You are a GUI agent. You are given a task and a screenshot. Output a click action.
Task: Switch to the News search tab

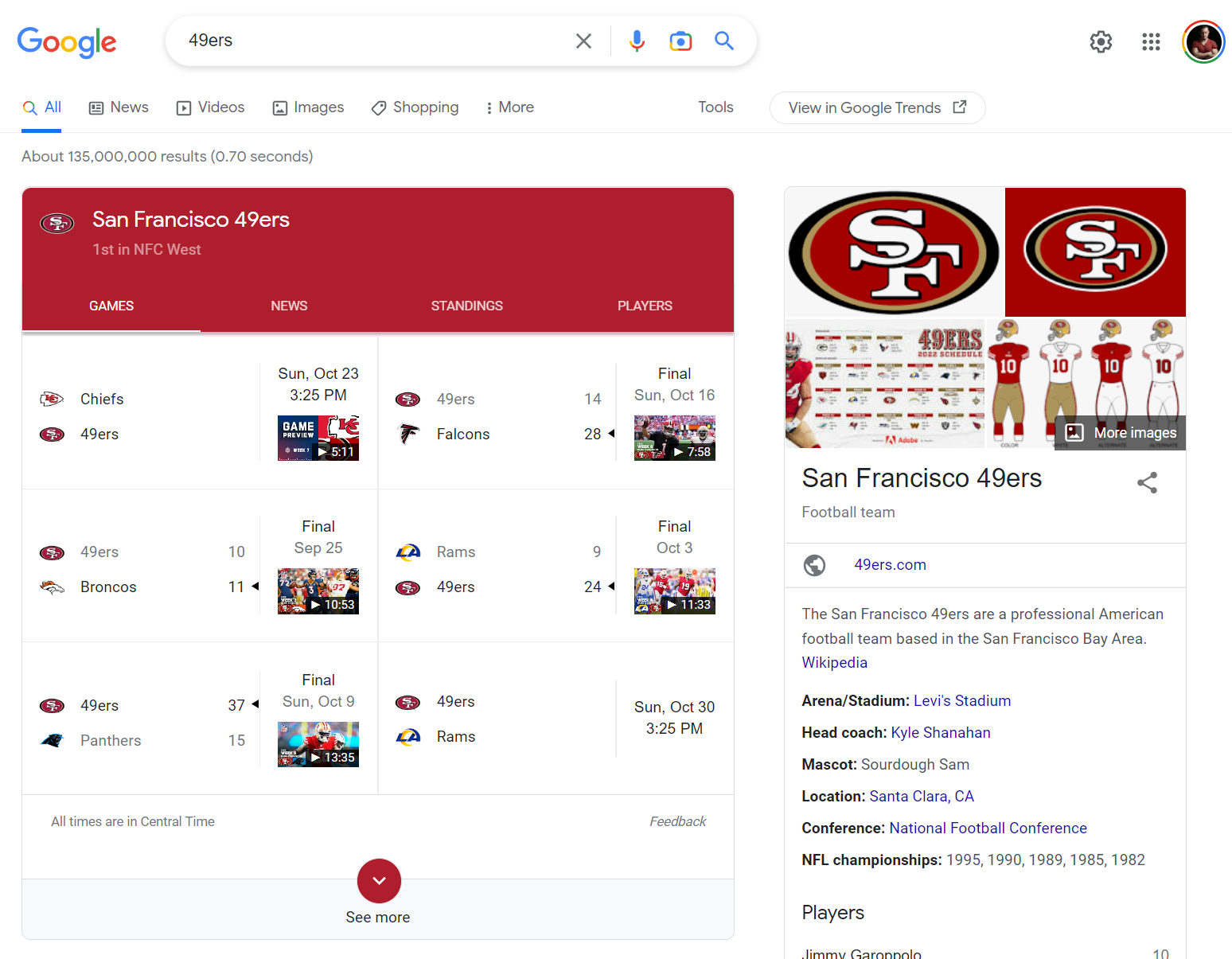(119, 107)
